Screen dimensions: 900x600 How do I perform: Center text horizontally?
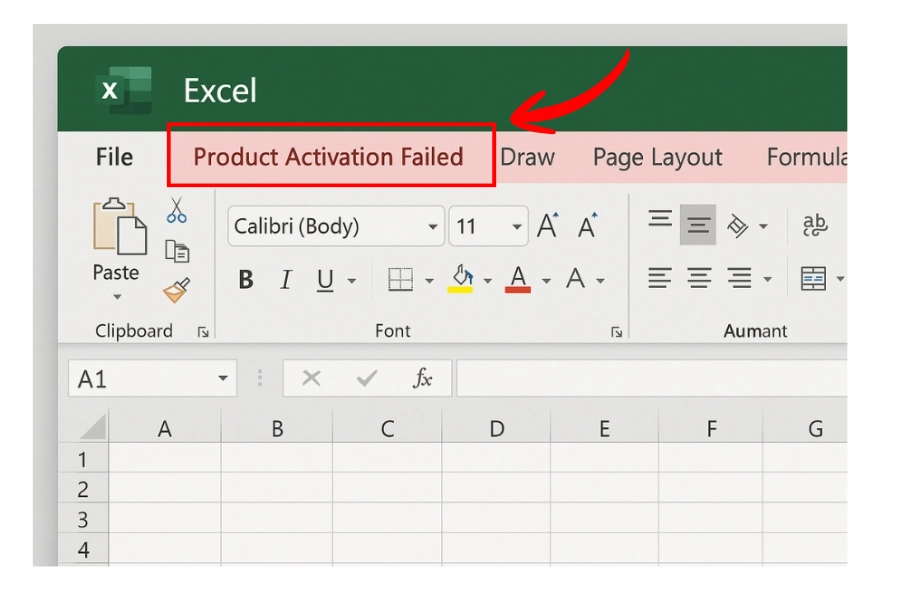pos(699,278)
